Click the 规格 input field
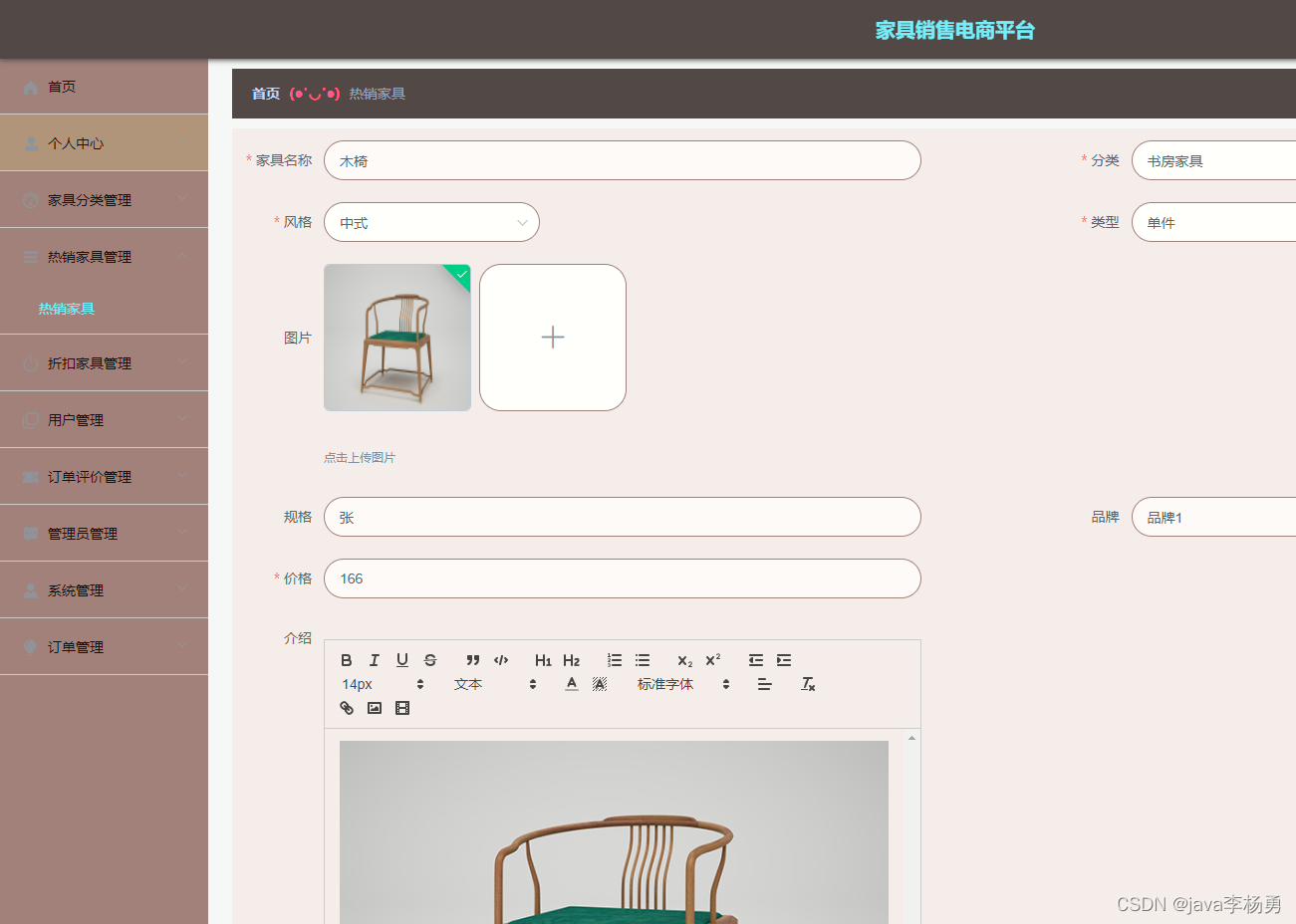 [623, 517]
